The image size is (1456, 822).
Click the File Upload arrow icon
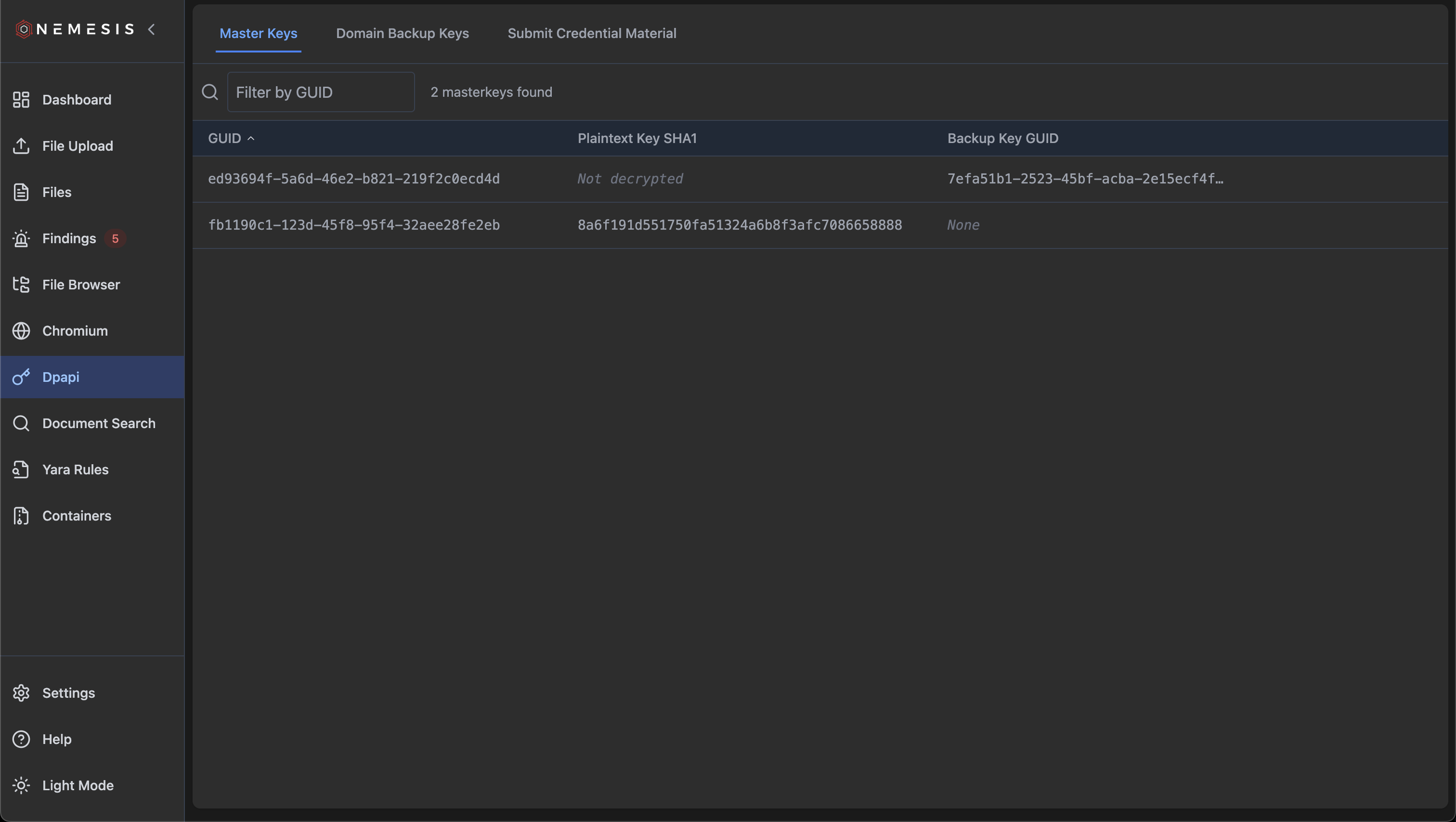[x=21, y=146]
